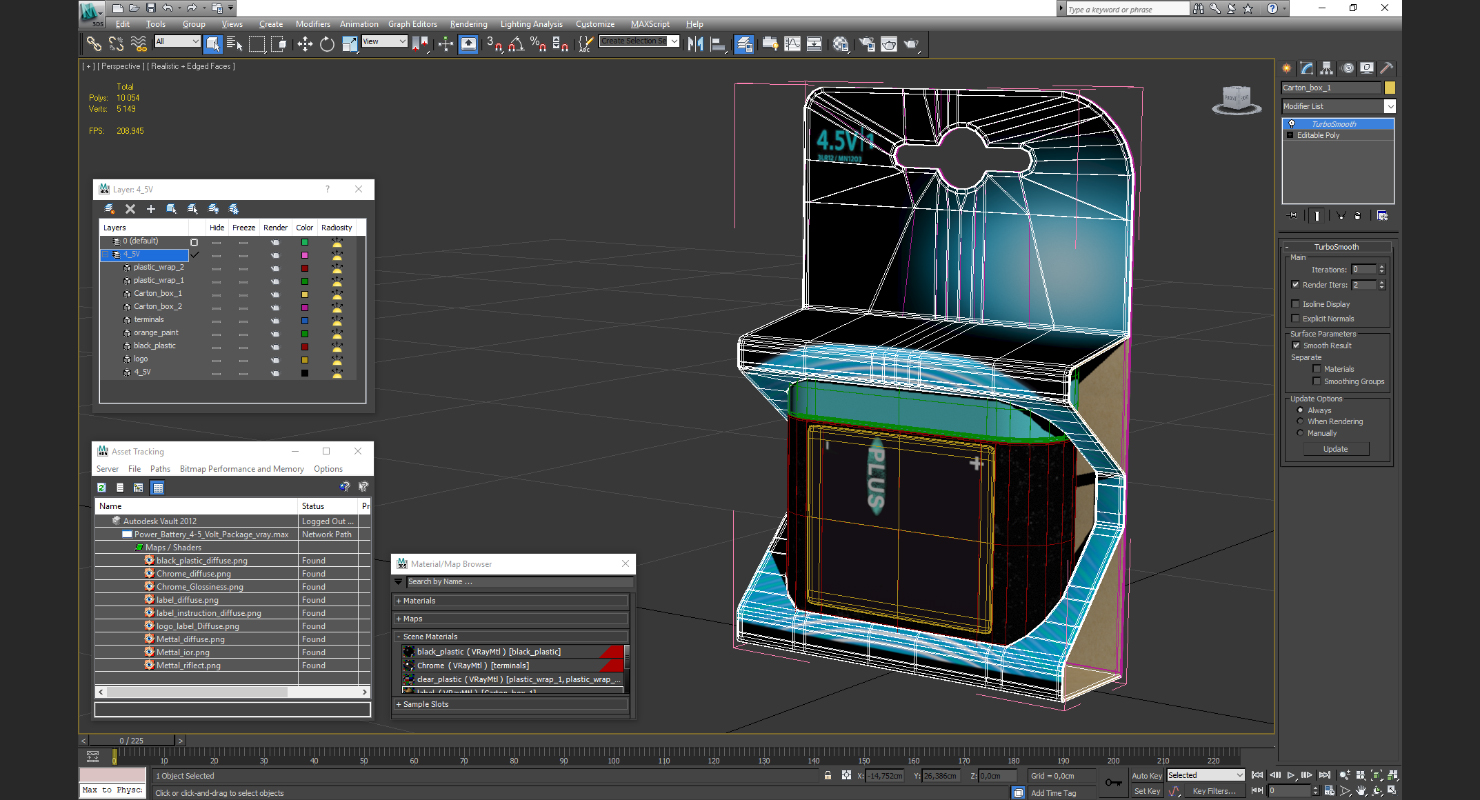Click the Set Key button
This screenshot has height=800, width=1480.
coord(1147,791)
